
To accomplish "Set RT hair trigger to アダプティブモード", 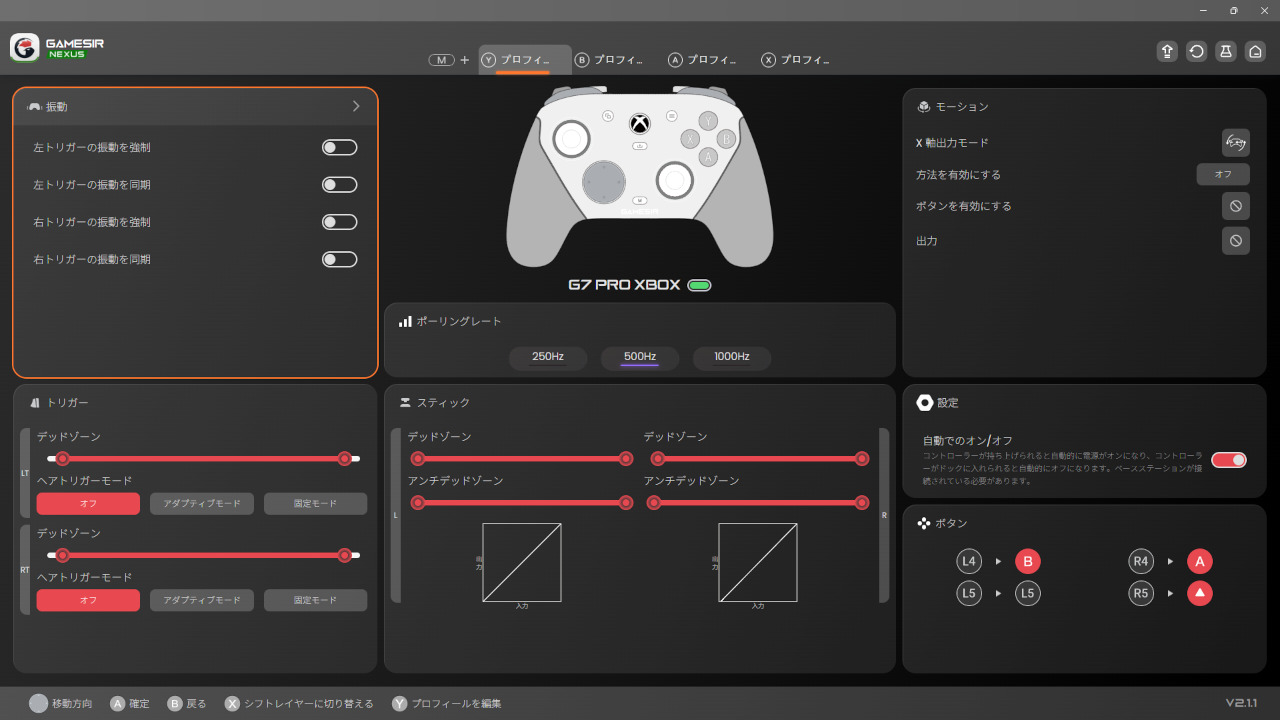I will pyautogui.click(x=202, y=600).
